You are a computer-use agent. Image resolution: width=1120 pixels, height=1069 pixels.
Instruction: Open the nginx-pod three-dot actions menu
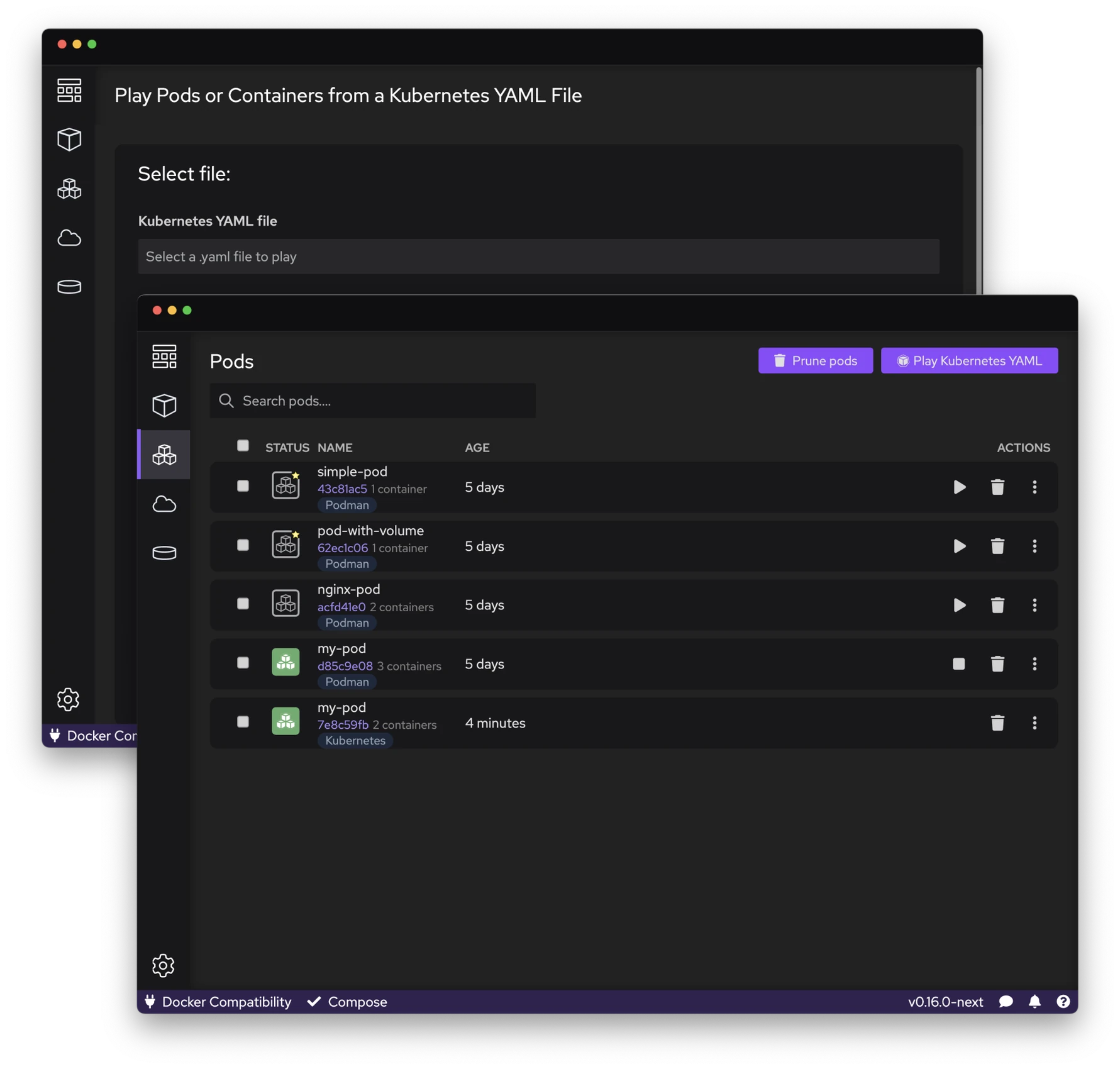(x=1034, y=605)
